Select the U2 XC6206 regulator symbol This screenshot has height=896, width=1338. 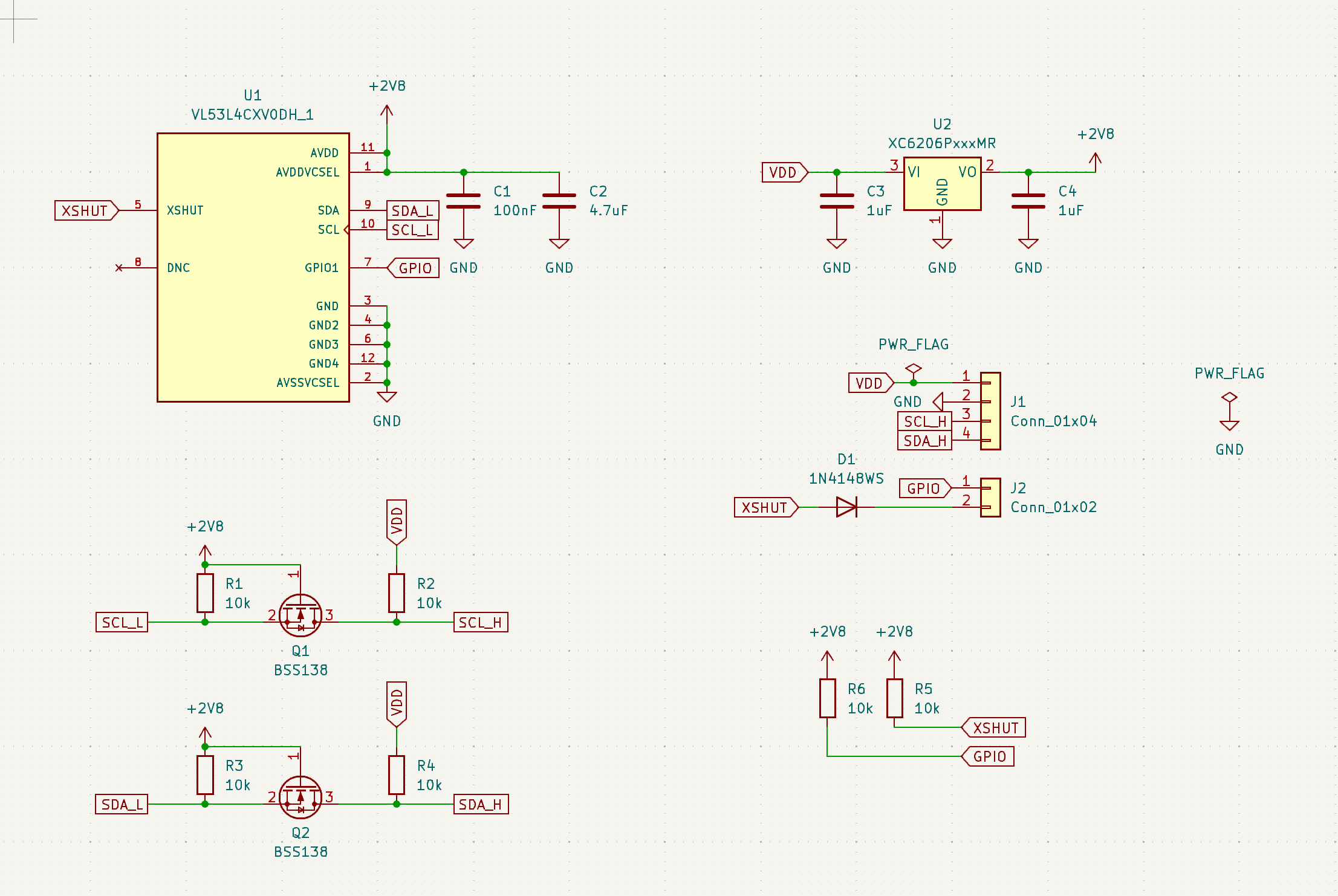(941, 184)
